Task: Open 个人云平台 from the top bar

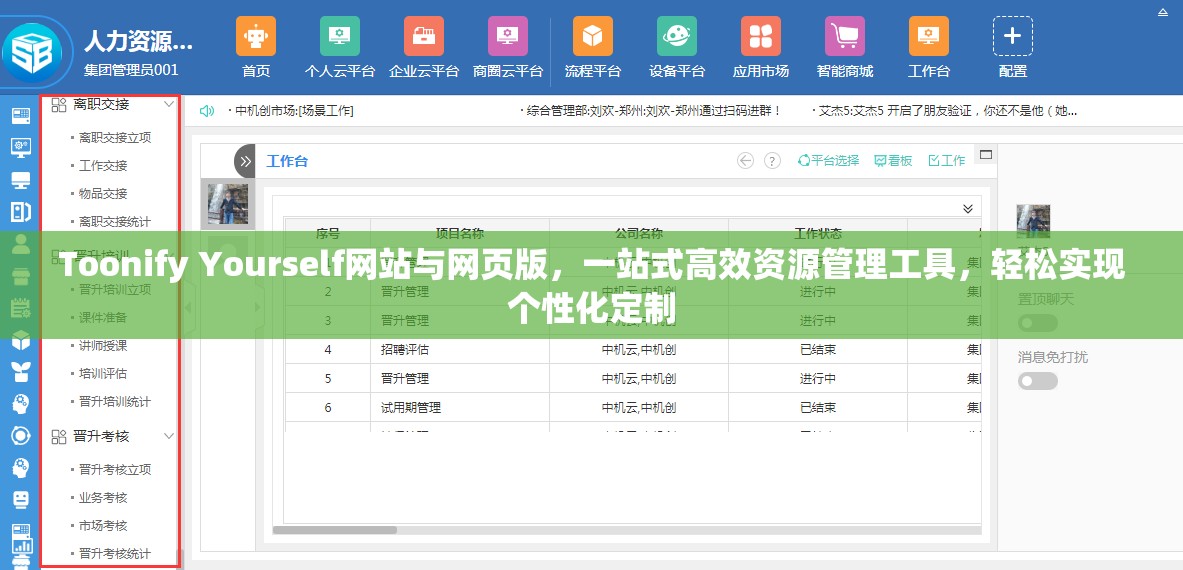Action: click(340, 36)
